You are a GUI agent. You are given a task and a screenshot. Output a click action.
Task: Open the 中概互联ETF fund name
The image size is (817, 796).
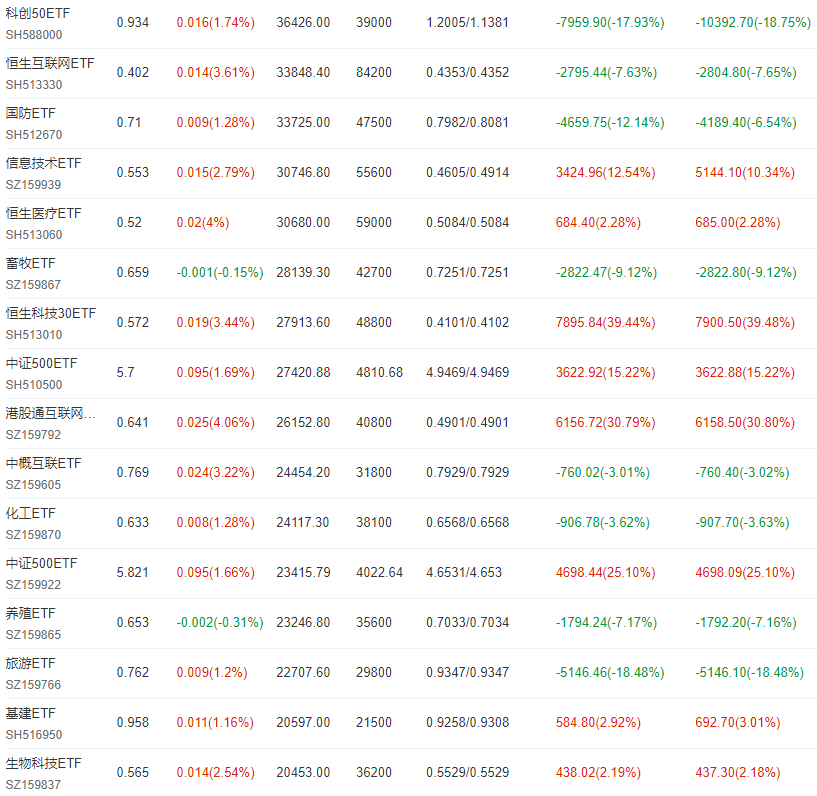pos(43,463)
